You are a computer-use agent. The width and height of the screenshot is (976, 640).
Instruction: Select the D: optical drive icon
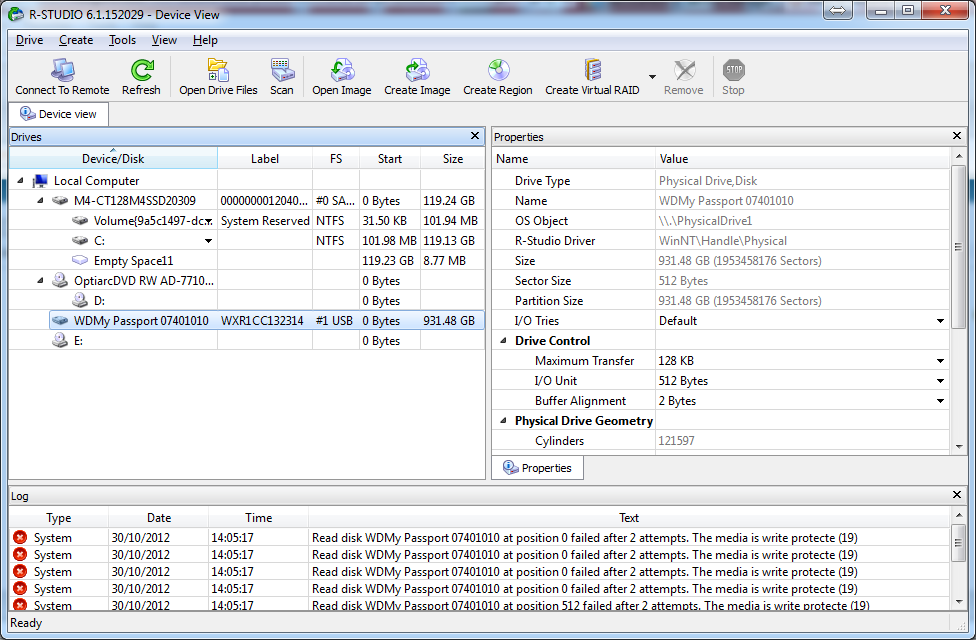click(80, 300)
